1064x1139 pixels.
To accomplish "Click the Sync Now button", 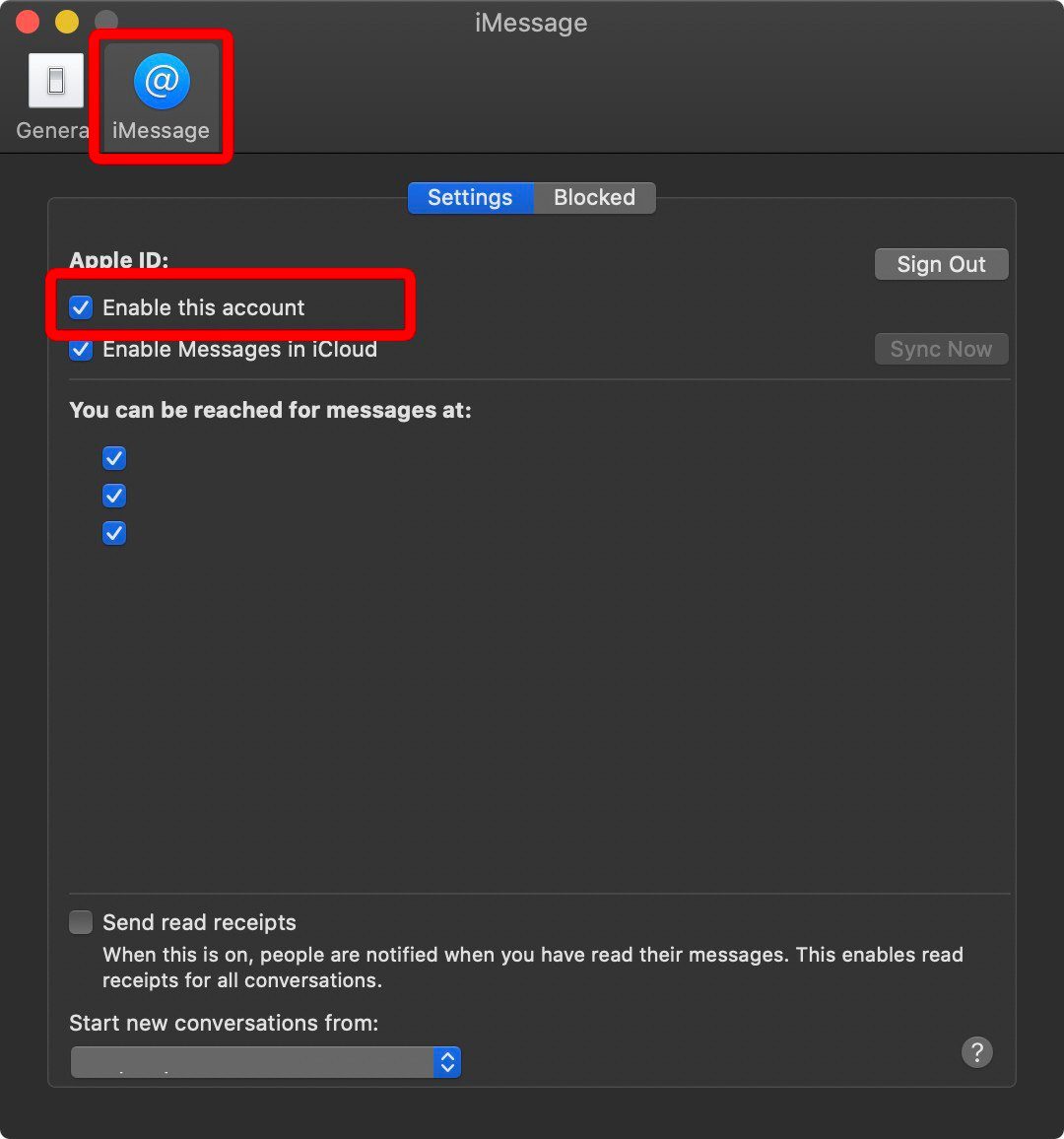I will pos(941,349).
